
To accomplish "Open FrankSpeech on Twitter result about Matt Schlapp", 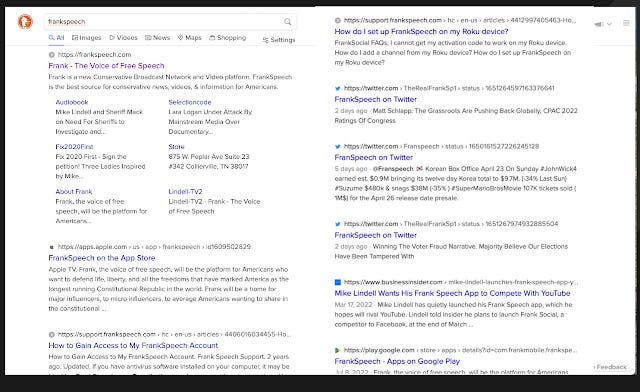I will coord(376,99).
